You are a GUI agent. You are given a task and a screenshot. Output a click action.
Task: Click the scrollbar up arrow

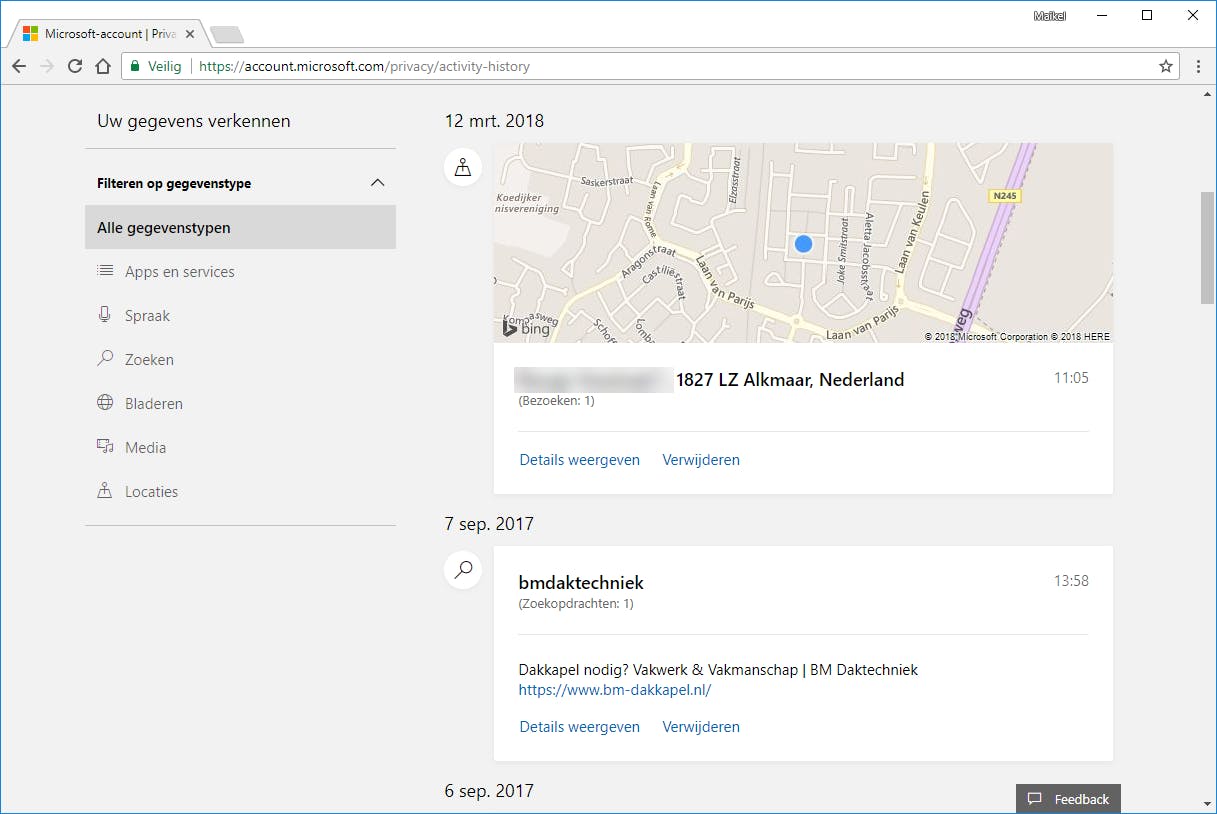1207,94
